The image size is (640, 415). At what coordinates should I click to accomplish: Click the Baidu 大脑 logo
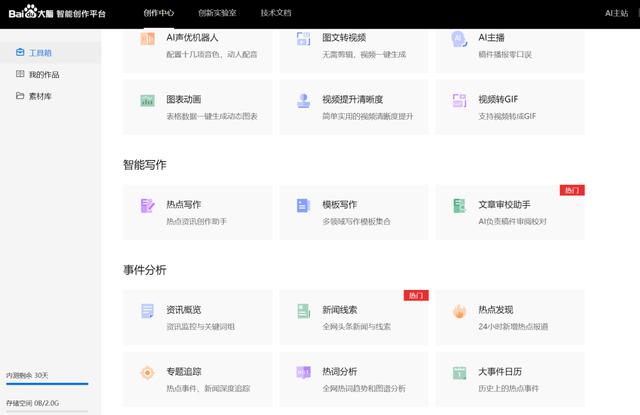[31, 13]
